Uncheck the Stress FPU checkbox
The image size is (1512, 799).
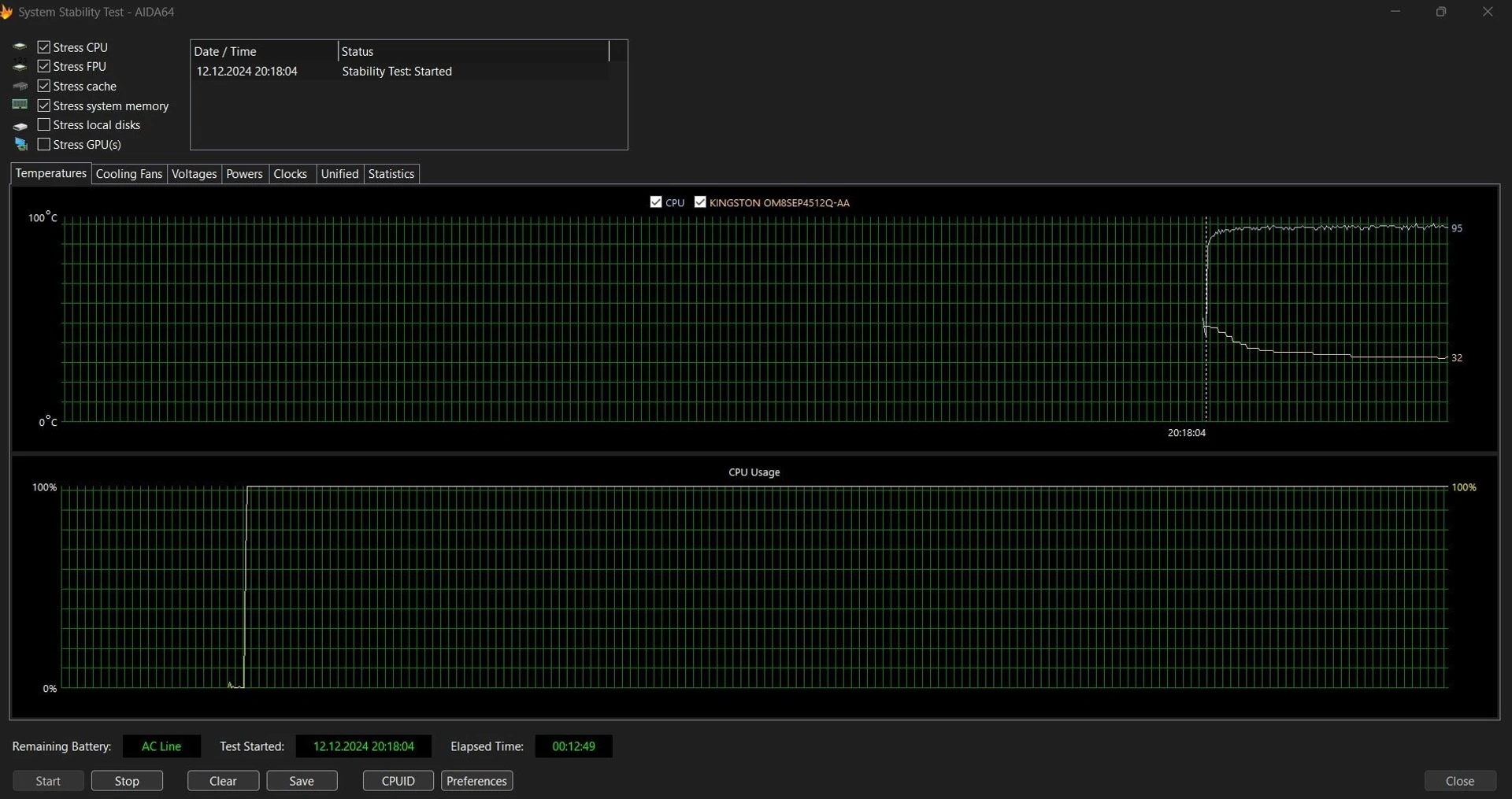point(44,66)
